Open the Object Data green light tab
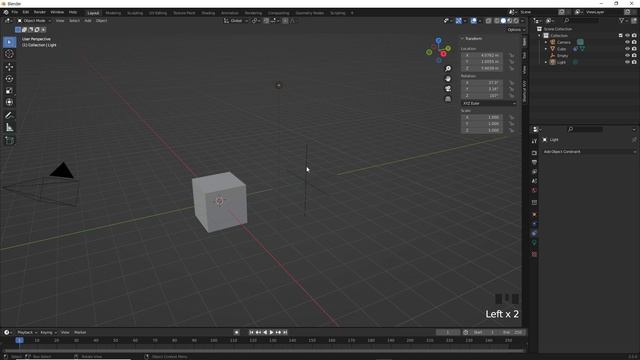This screenshot has width=640, height=360. (534, 243)
